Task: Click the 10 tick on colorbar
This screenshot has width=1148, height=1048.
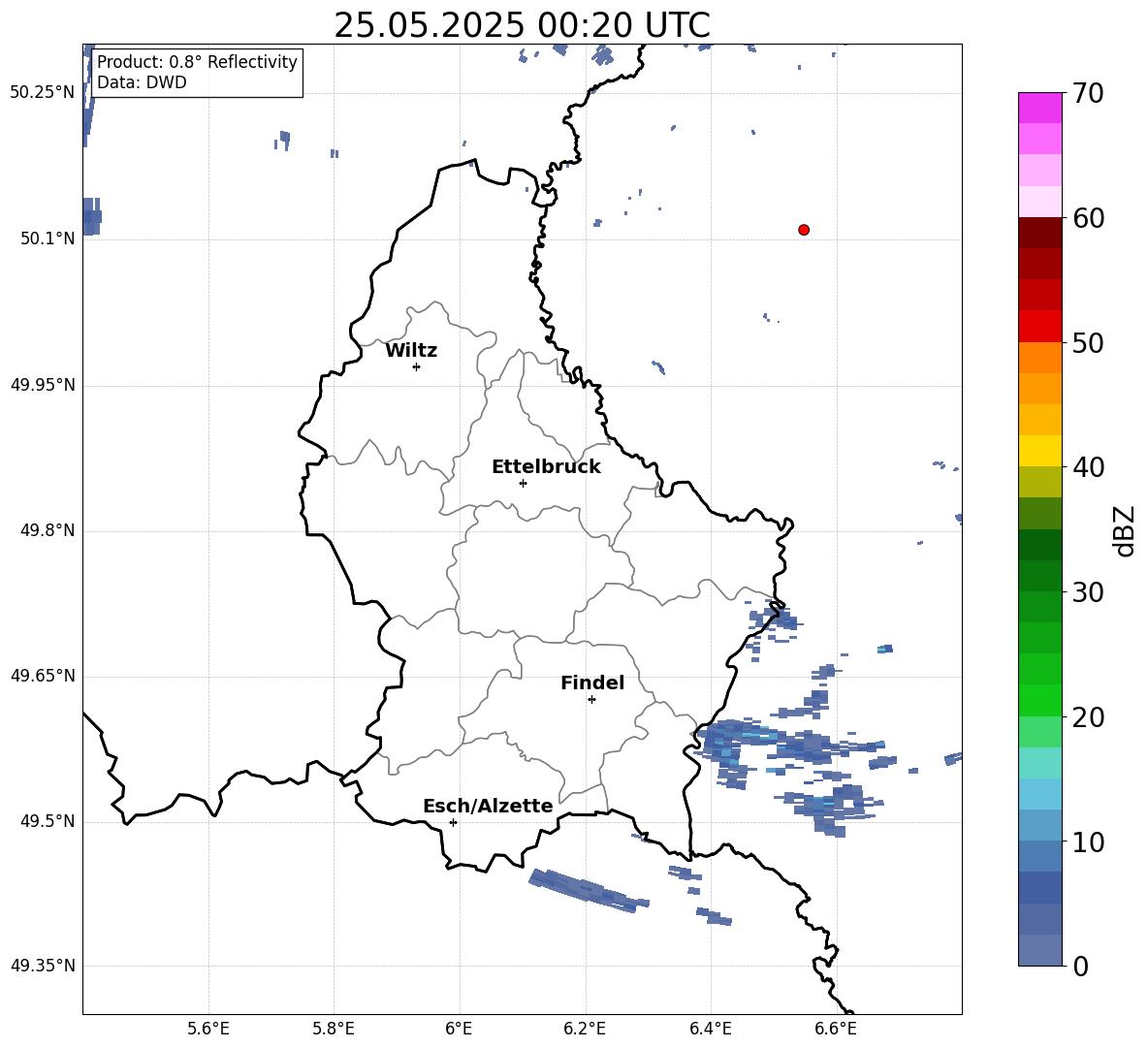Action: 1088,842
